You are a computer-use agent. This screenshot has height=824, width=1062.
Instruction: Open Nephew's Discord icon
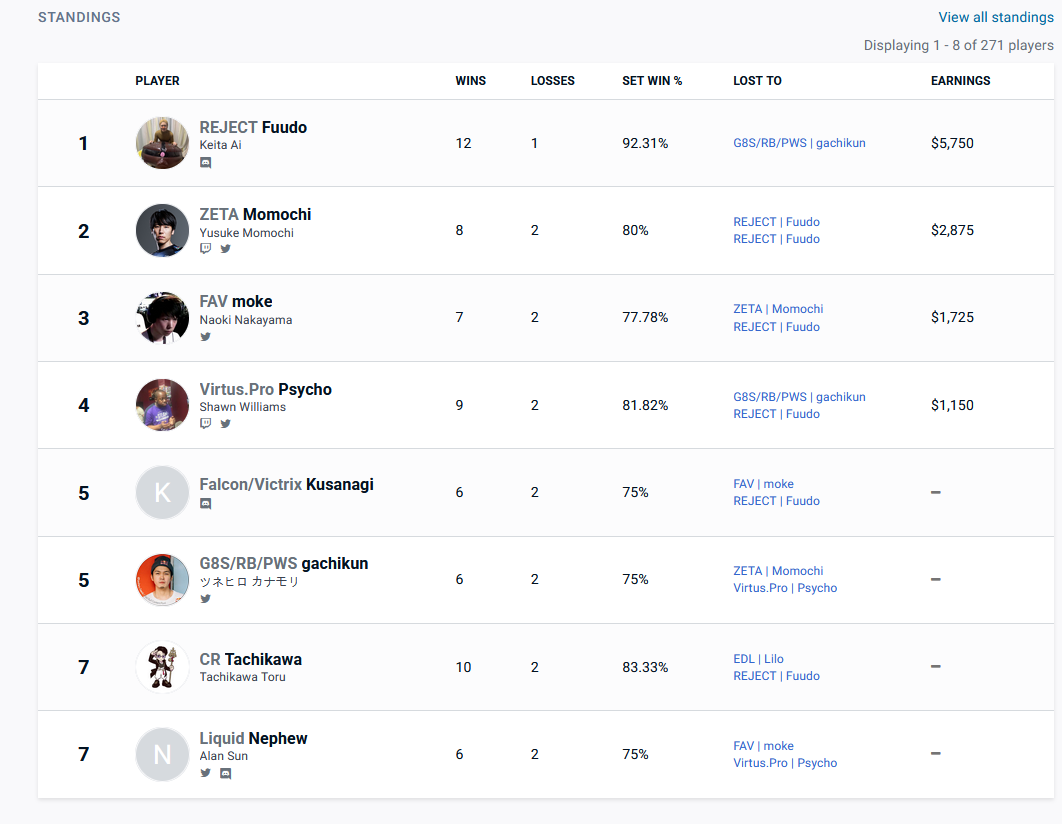tap(226, 773)
